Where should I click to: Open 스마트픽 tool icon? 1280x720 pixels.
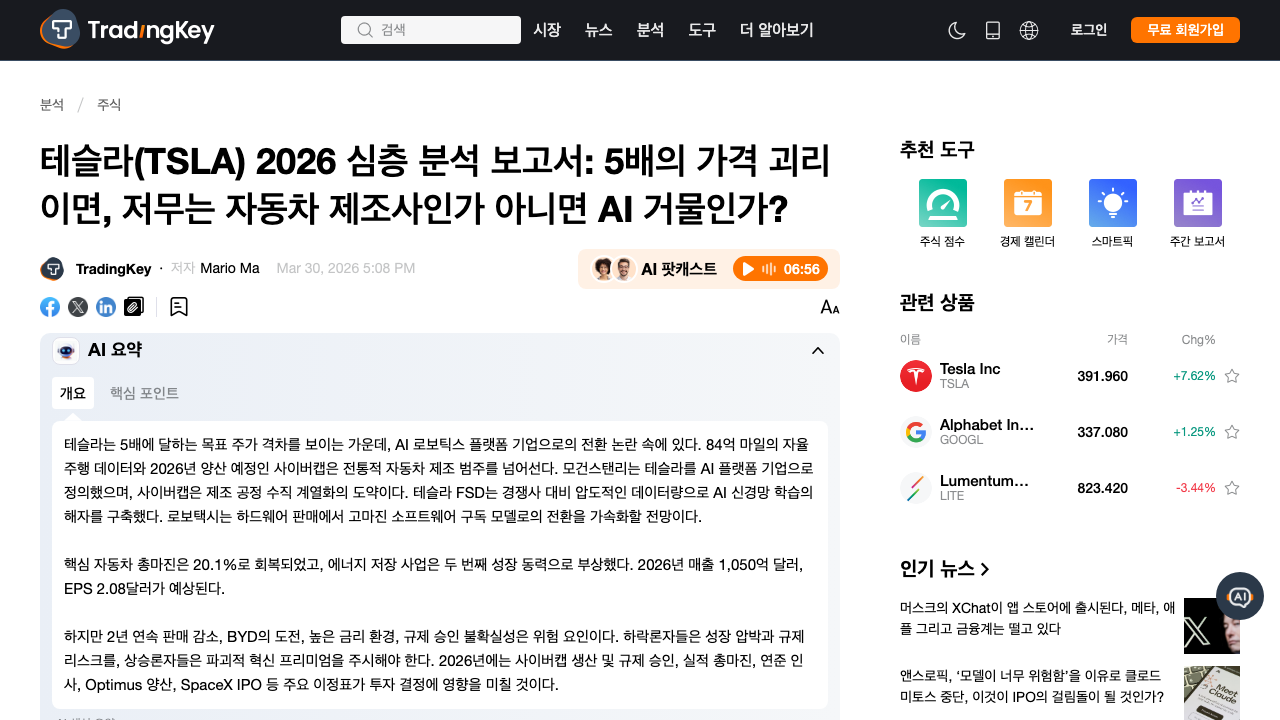coord(1113,203)
